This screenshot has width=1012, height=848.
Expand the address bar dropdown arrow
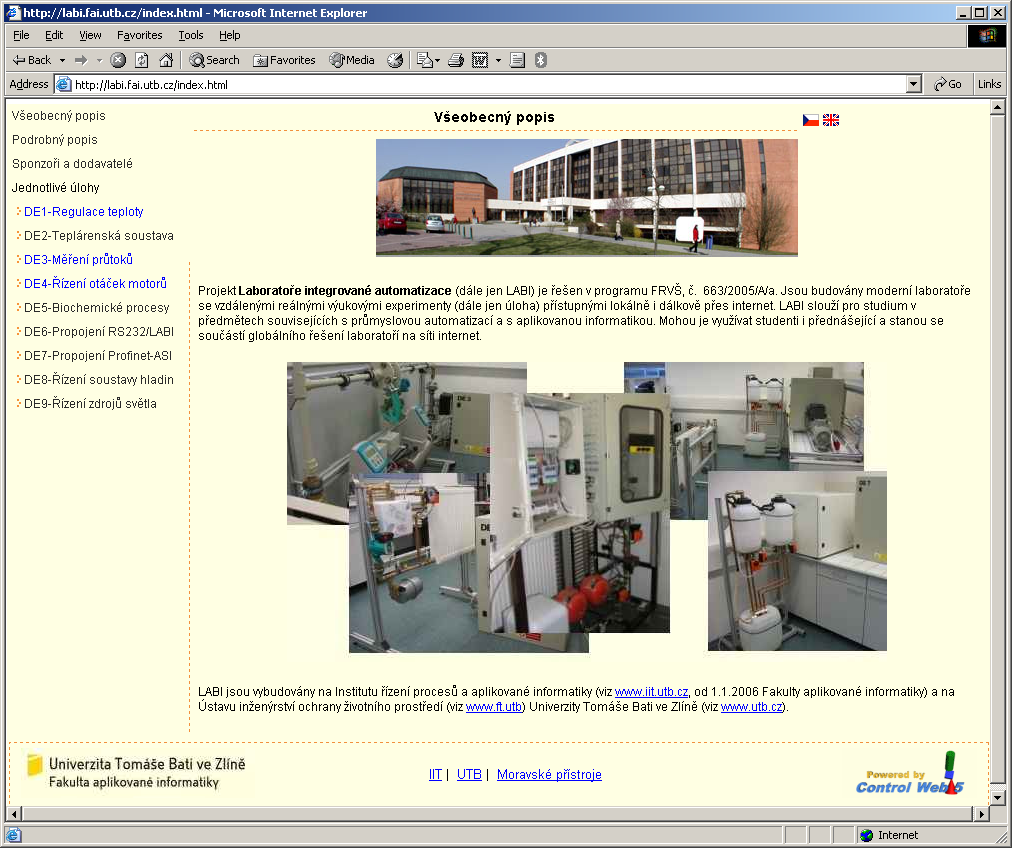(x=913, y=85)
